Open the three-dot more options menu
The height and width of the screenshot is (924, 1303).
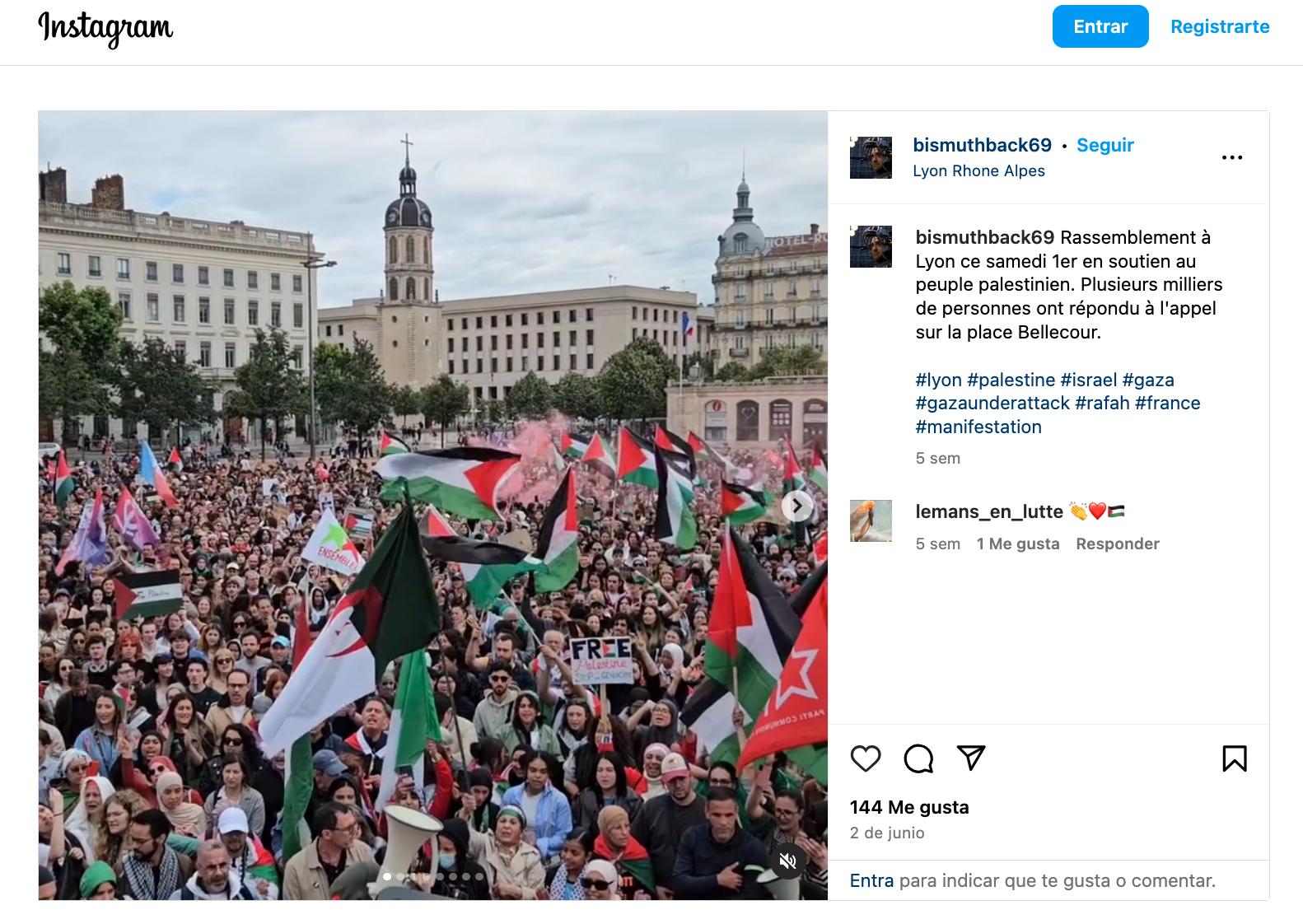click(x=1232, y=157)
